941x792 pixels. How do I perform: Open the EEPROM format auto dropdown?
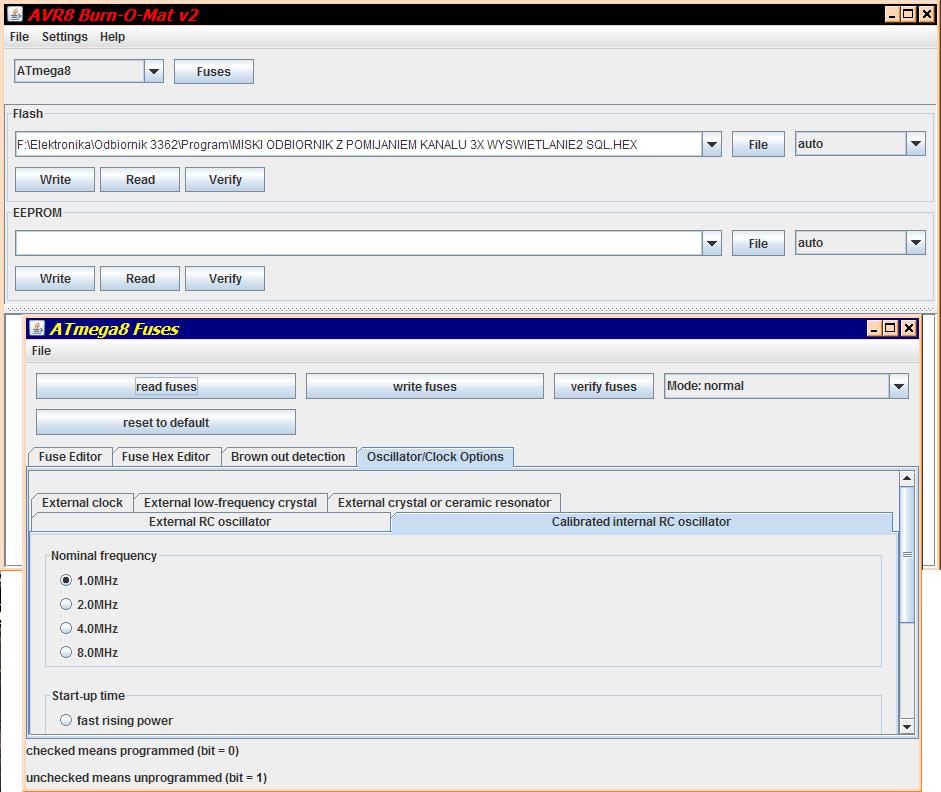(916, 243)
